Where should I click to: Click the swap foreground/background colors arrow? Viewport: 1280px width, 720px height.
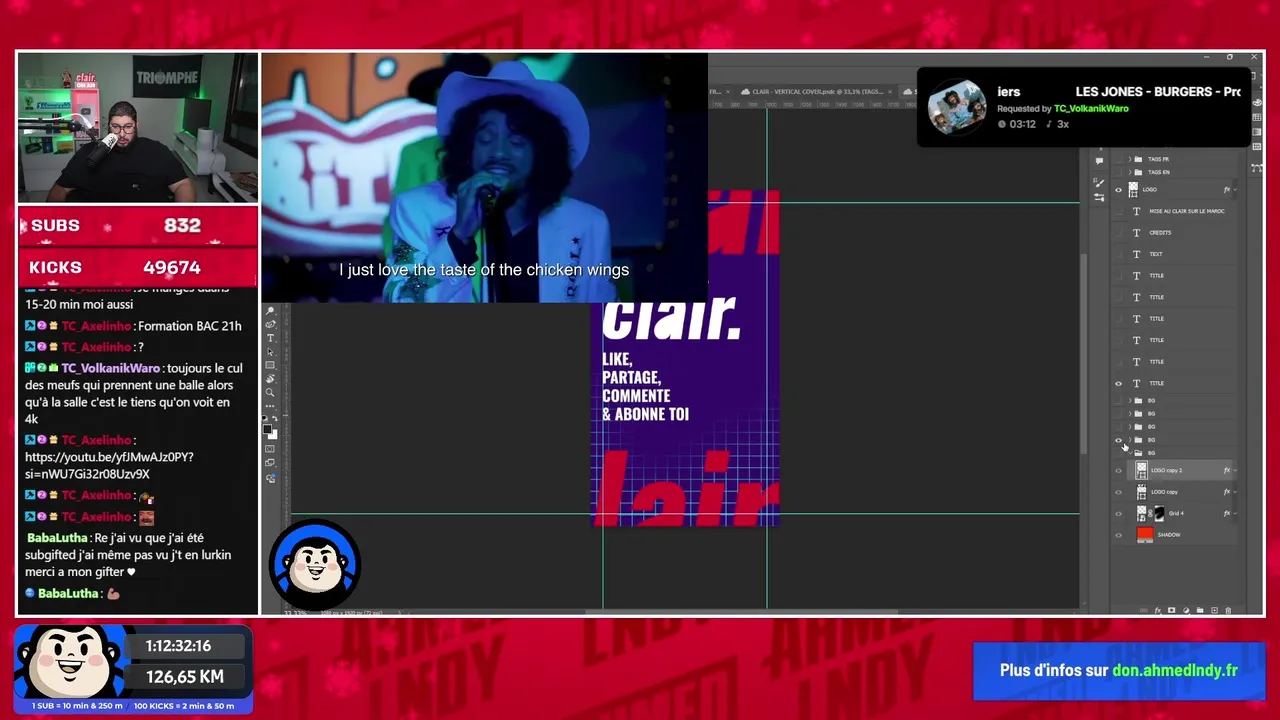pos(275,419)
